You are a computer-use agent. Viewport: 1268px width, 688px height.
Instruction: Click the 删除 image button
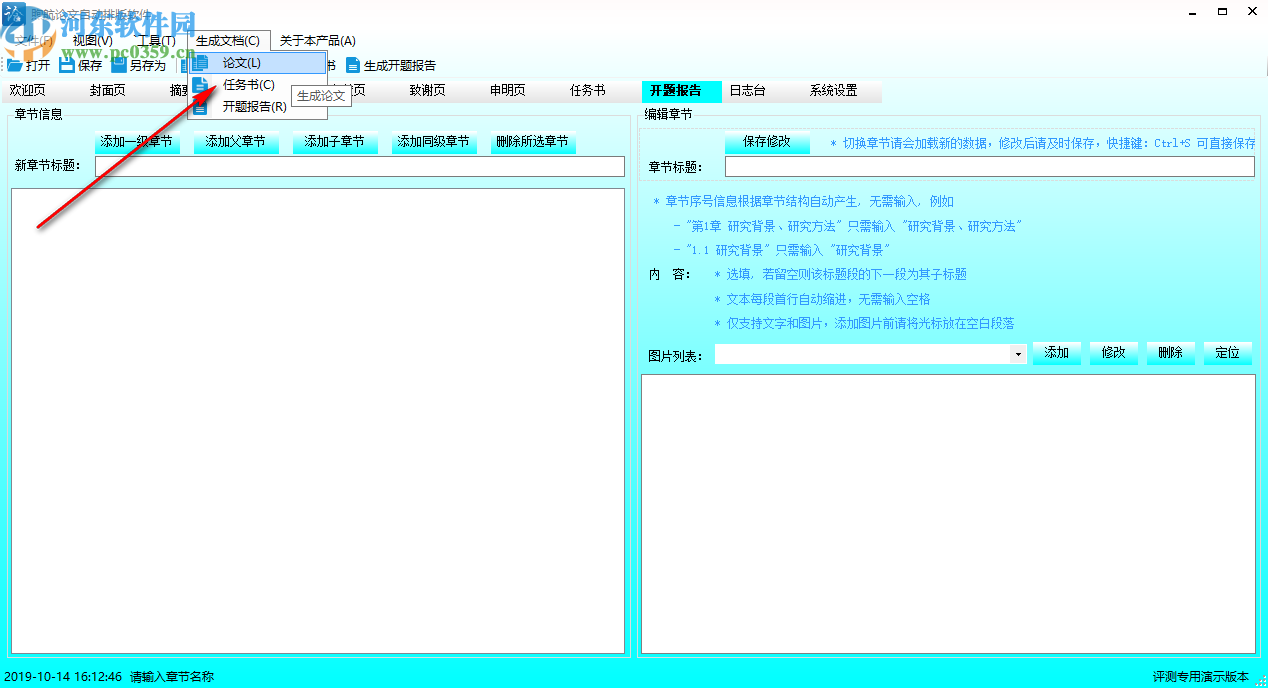click(x=1171, y=353)
